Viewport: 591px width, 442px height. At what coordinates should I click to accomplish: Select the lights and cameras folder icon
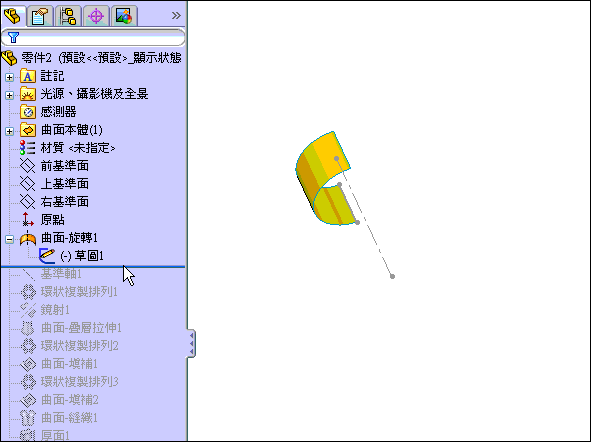coord(28,94)
